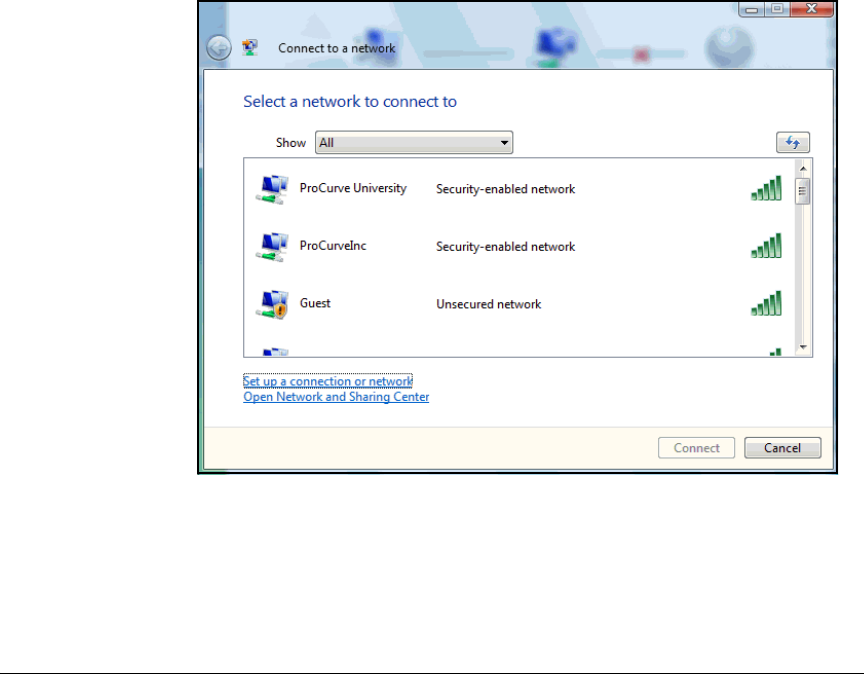864x674 pixels.
Task: Click signal strength bars for Guest
Action: (x=766, y=303)
